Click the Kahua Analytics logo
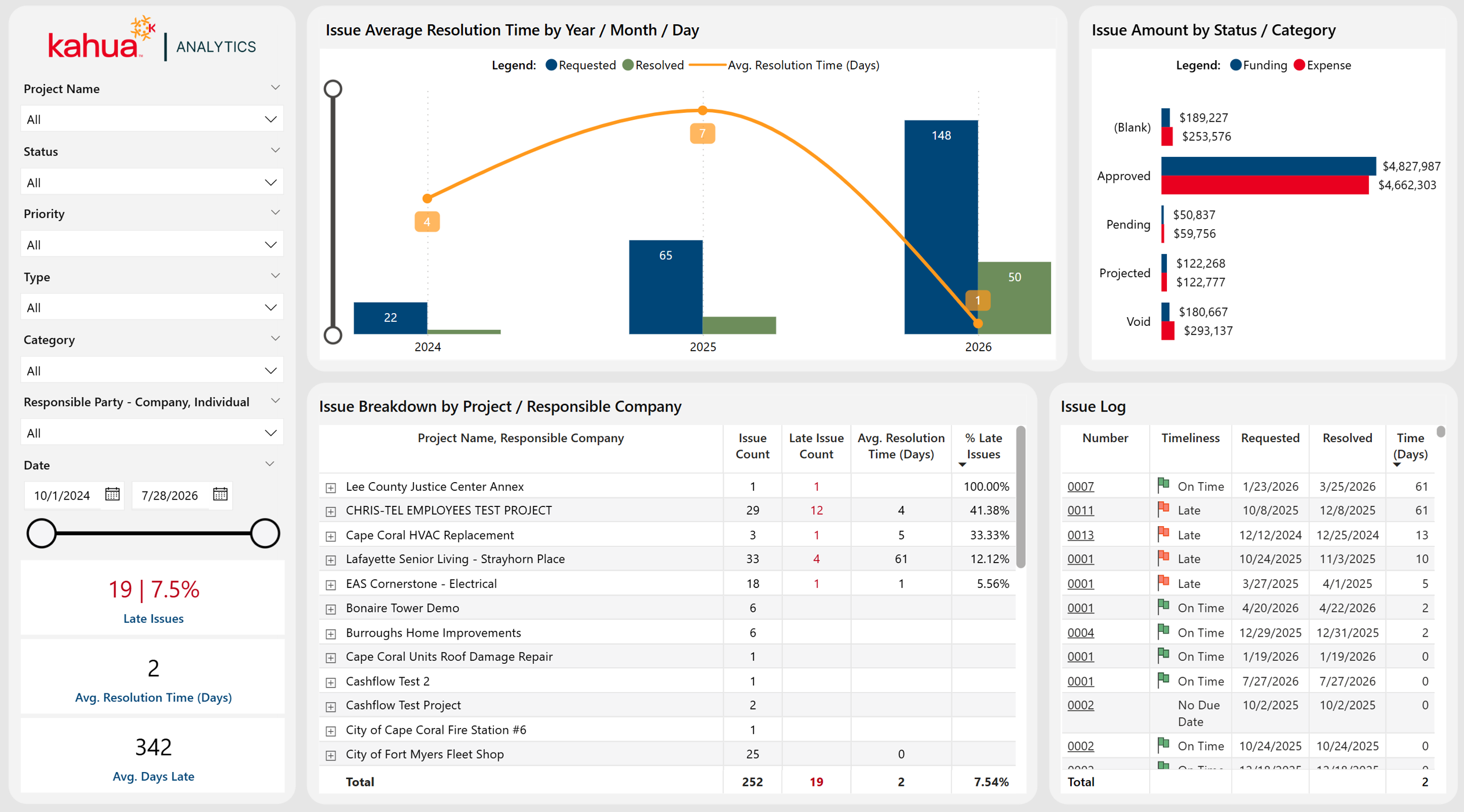 point(152,39)
